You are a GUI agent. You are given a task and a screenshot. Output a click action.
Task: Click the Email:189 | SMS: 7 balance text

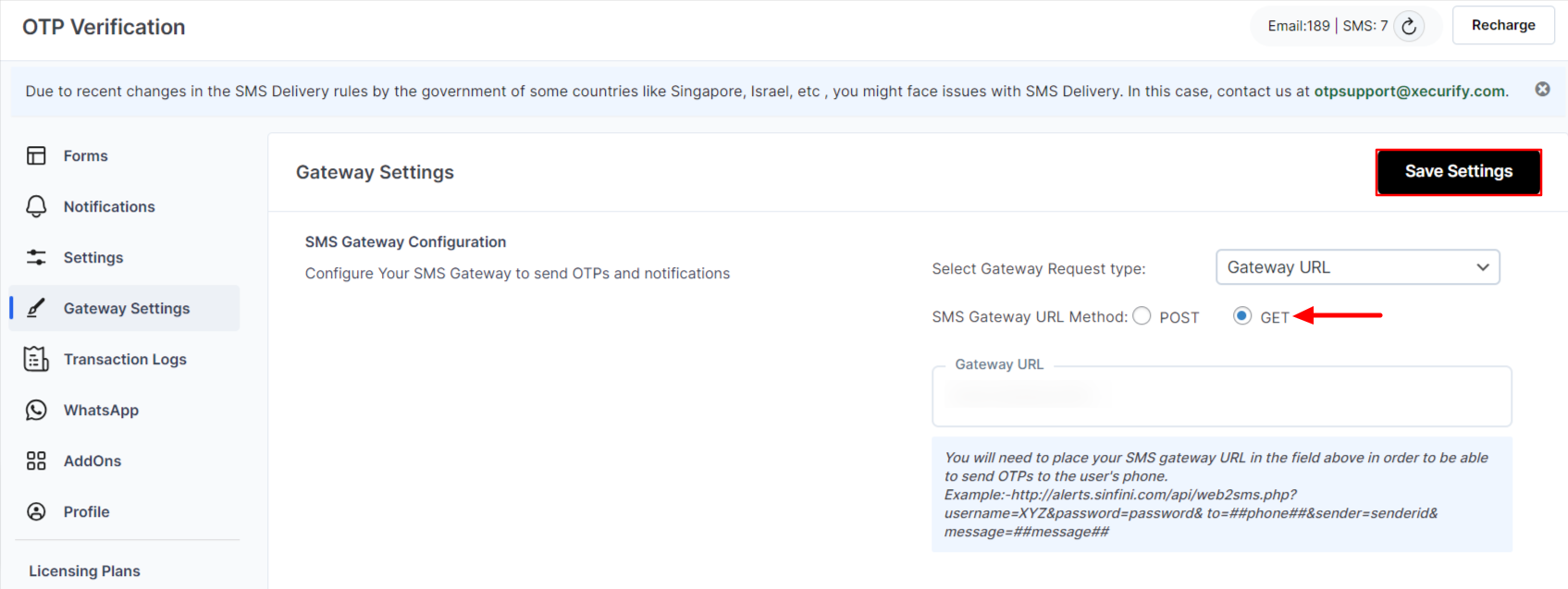click(1327, 26)
